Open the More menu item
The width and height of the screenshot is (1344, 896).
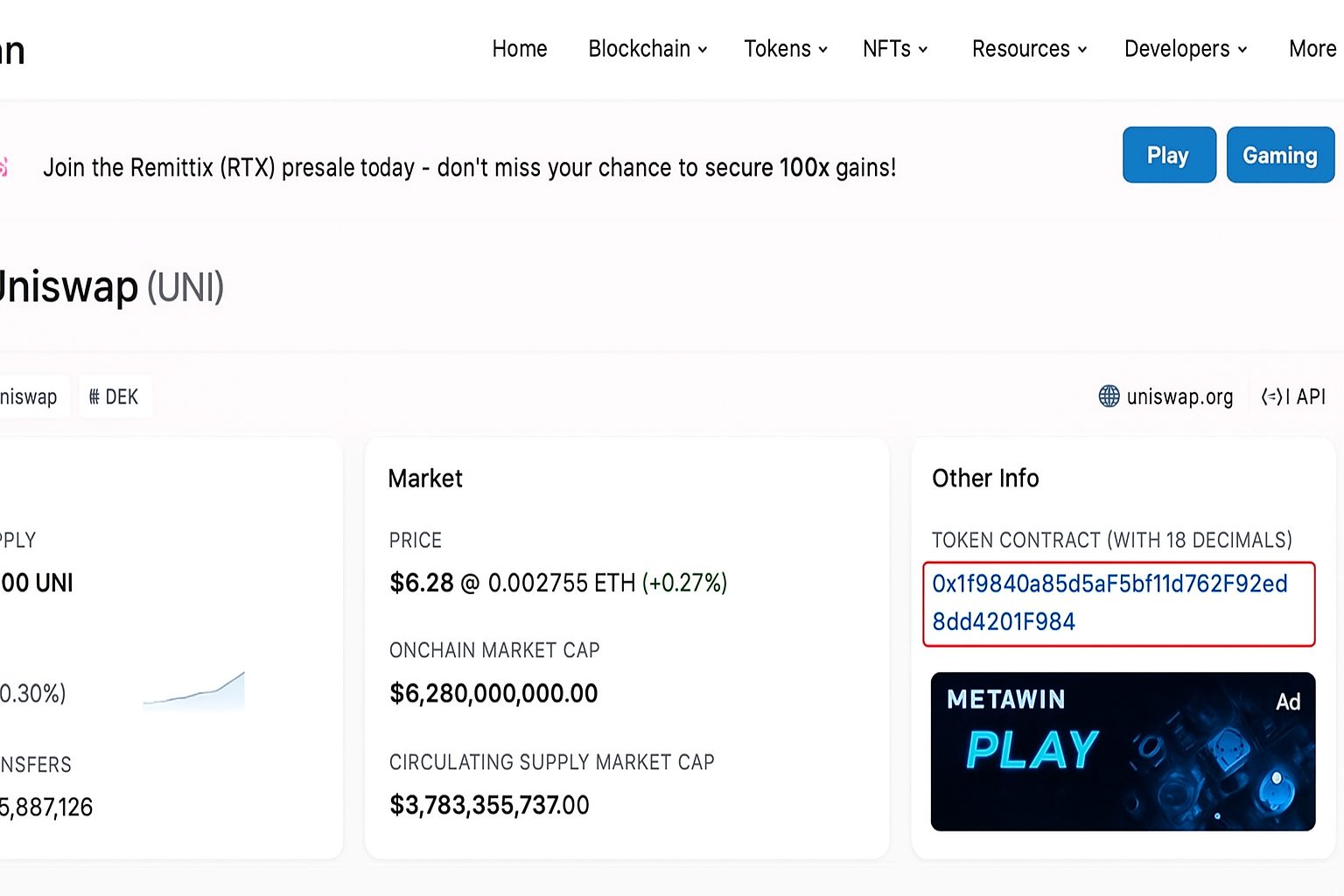click(1312, 49)
